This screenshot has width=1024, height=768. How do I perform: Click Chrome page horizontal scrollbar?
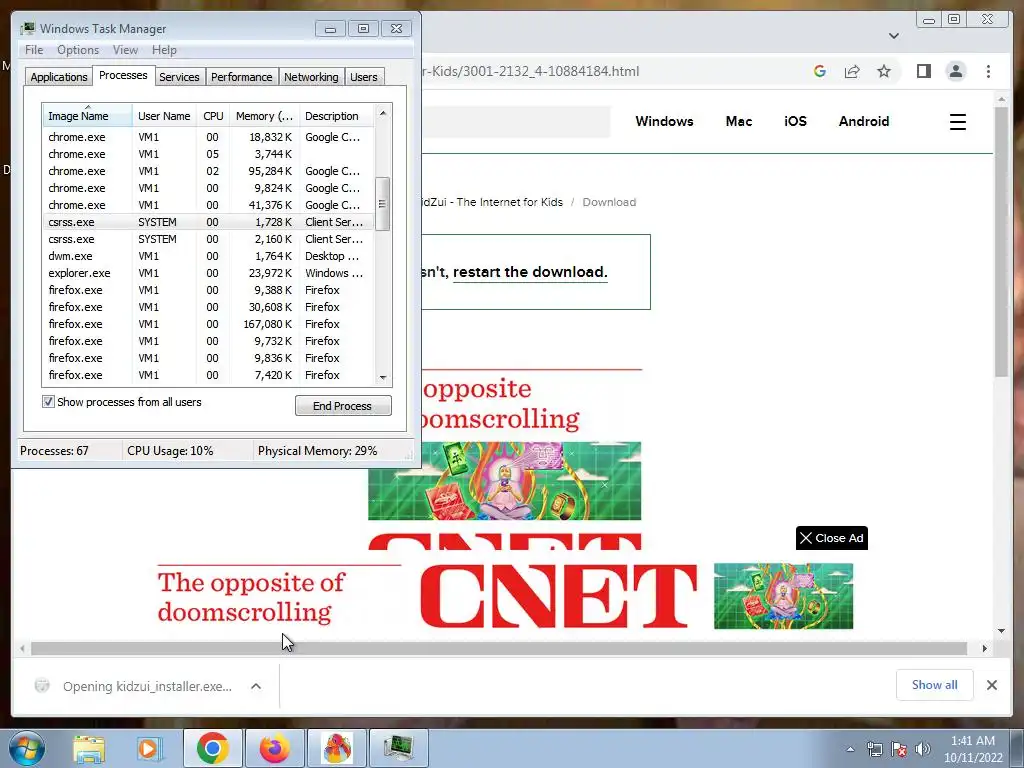(x=499, y=648)
